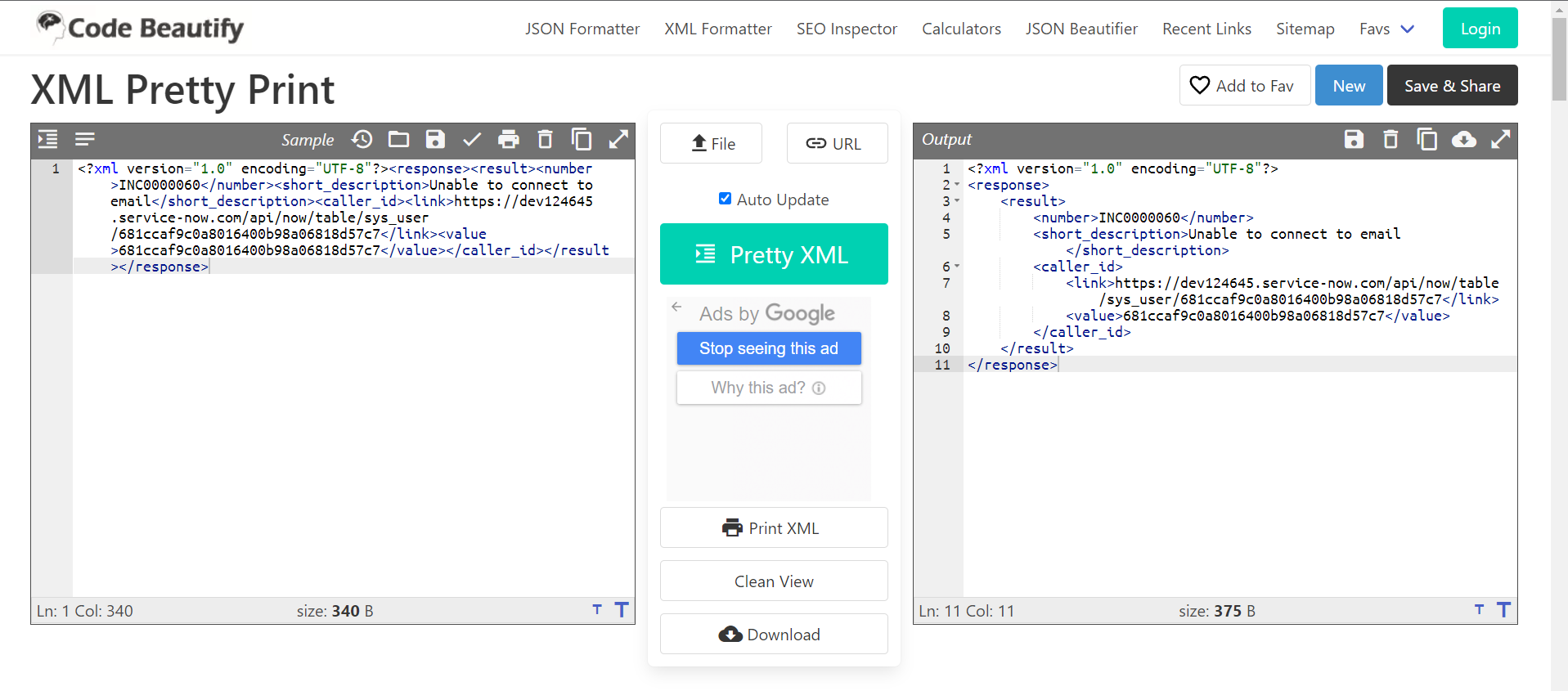
Task: Click the Print XML button
Action: click(x=774, y=527)
